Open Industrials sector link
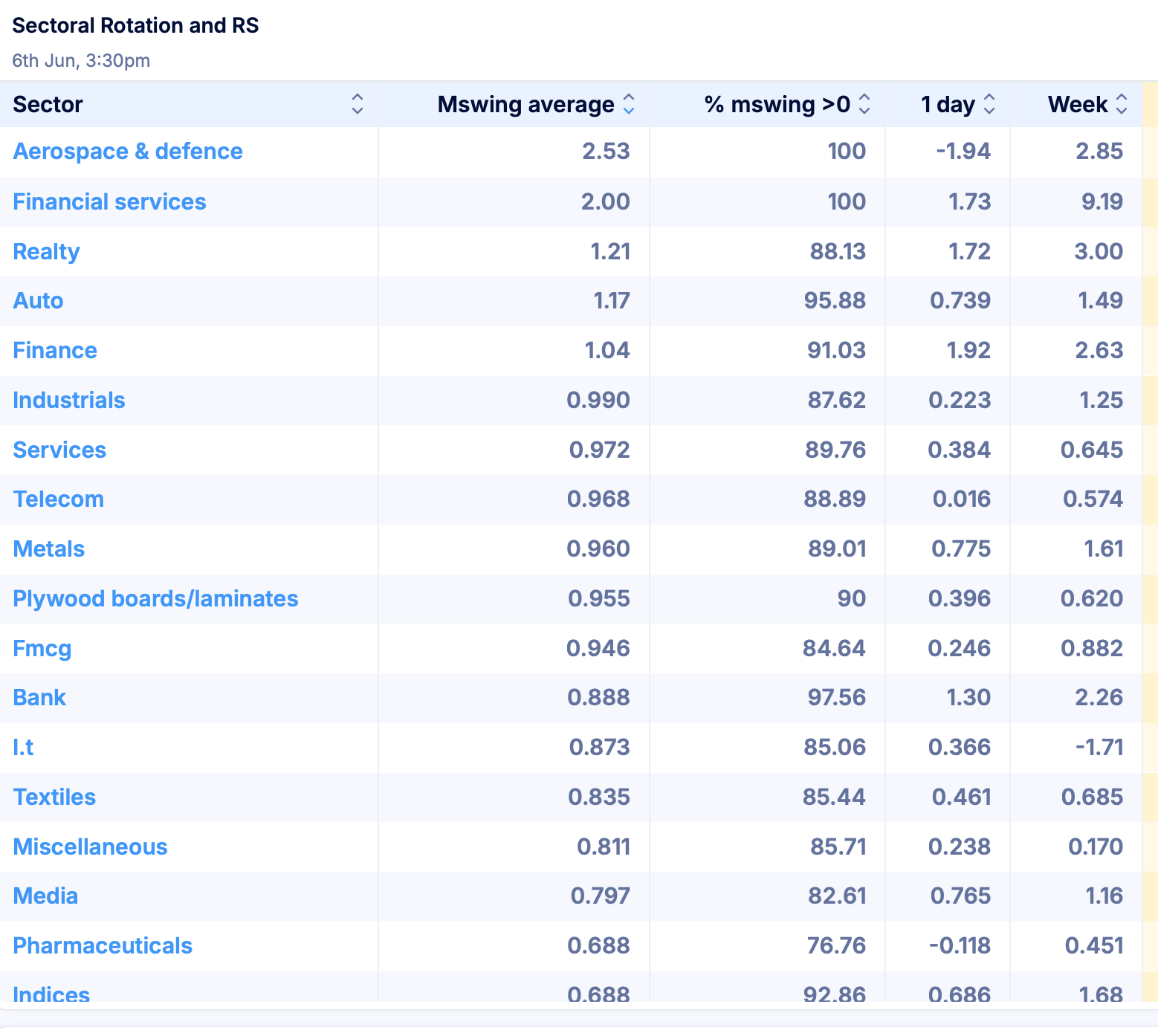 [69, 401]
